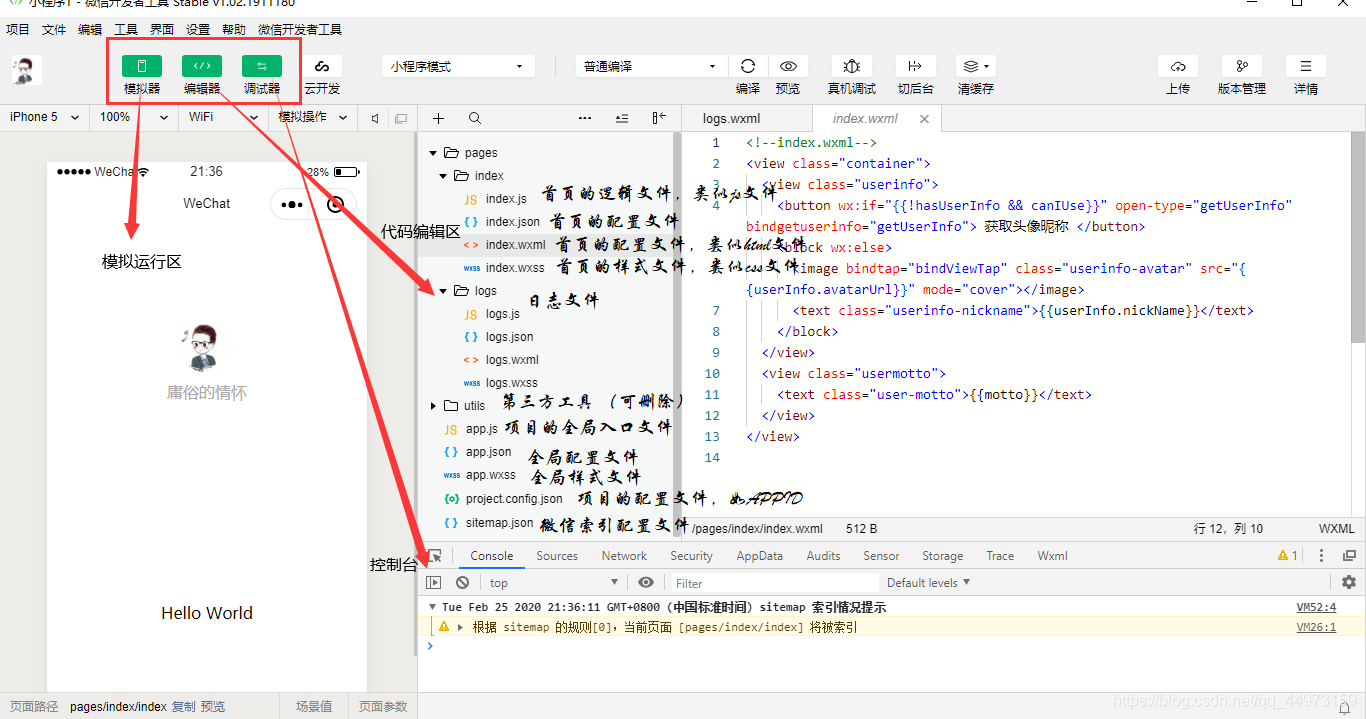Collapse the logs folder
Image resolution: width=1366 pixels, height=719 pixels.
443,291
